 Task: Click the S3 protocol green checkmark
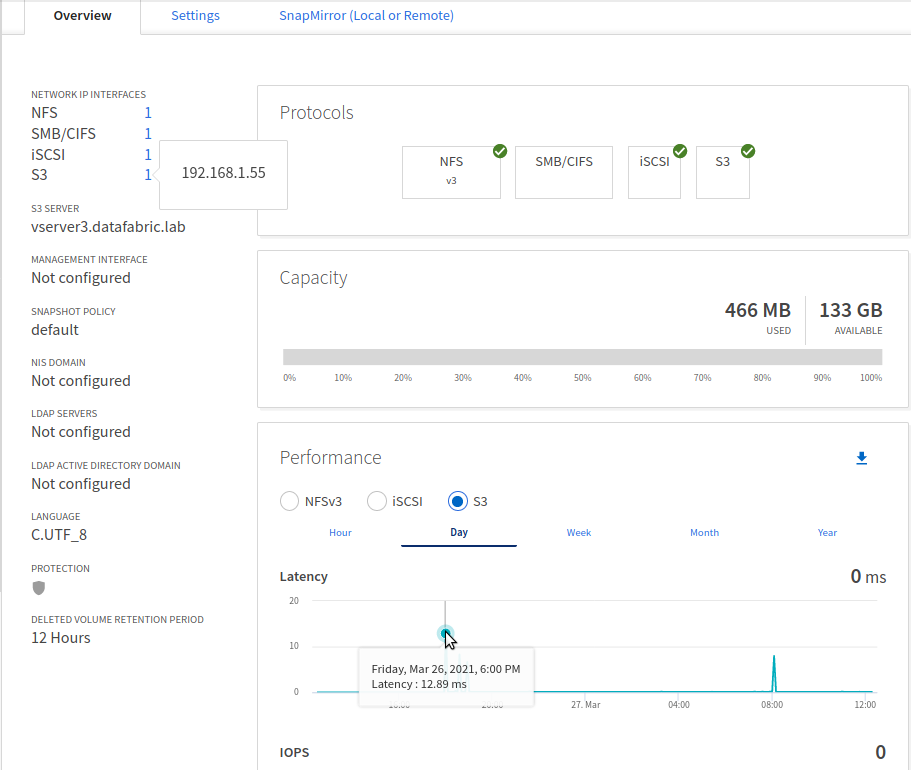coord(748,151)
